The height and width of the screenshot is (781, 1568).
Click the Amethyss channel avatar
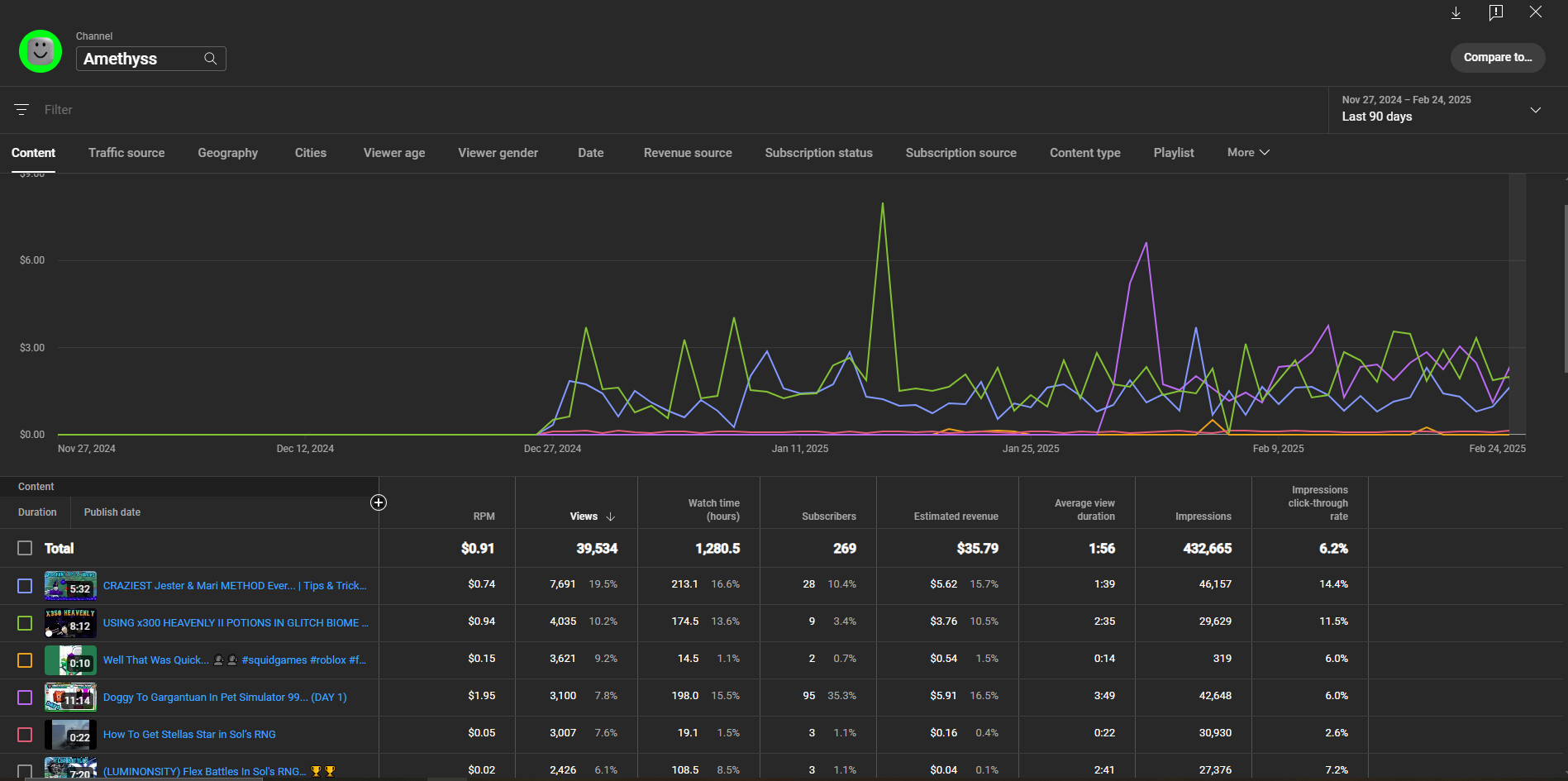[41, 51]
